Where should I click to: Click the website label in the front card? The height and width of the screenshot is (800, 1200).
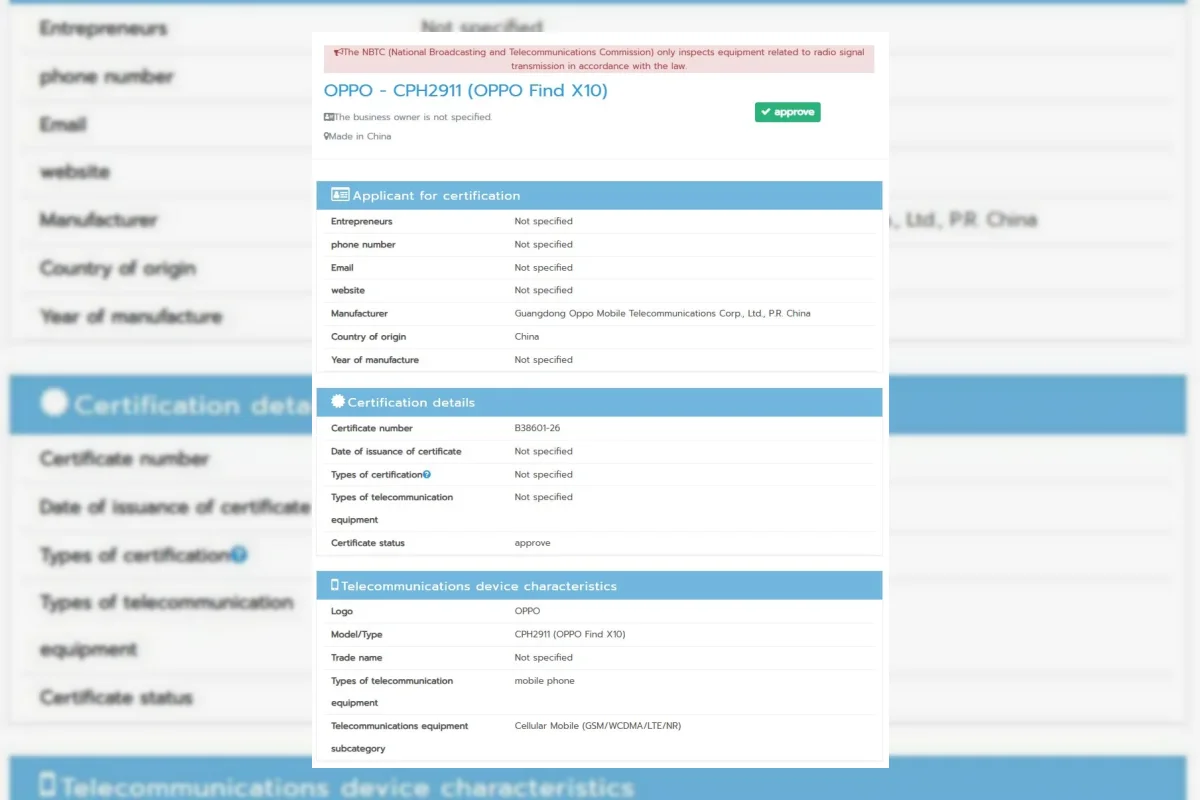coord(348,290)
